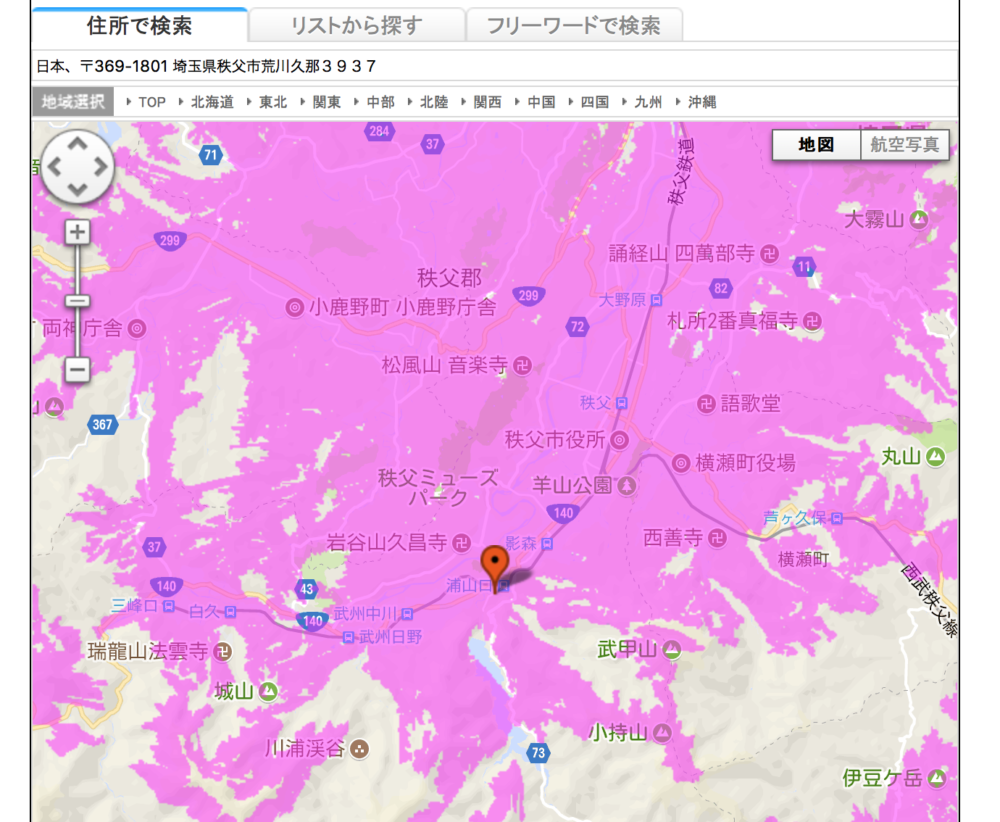Go to TOP region link
The height and width of the screenshot is (822, 1000).
[x=152, y=102]
